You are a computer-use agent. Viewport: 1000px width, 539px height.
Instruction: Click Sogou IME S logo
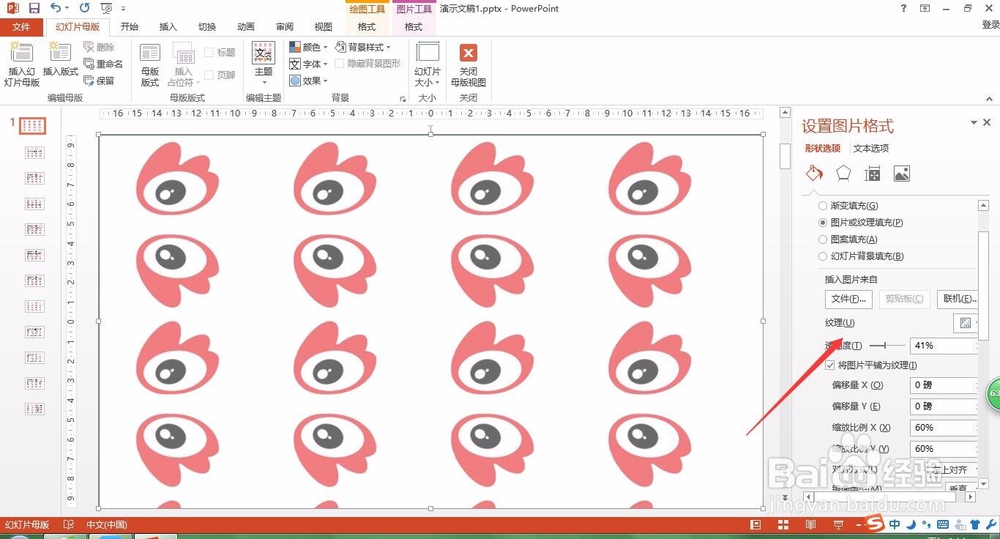[876, 523]
